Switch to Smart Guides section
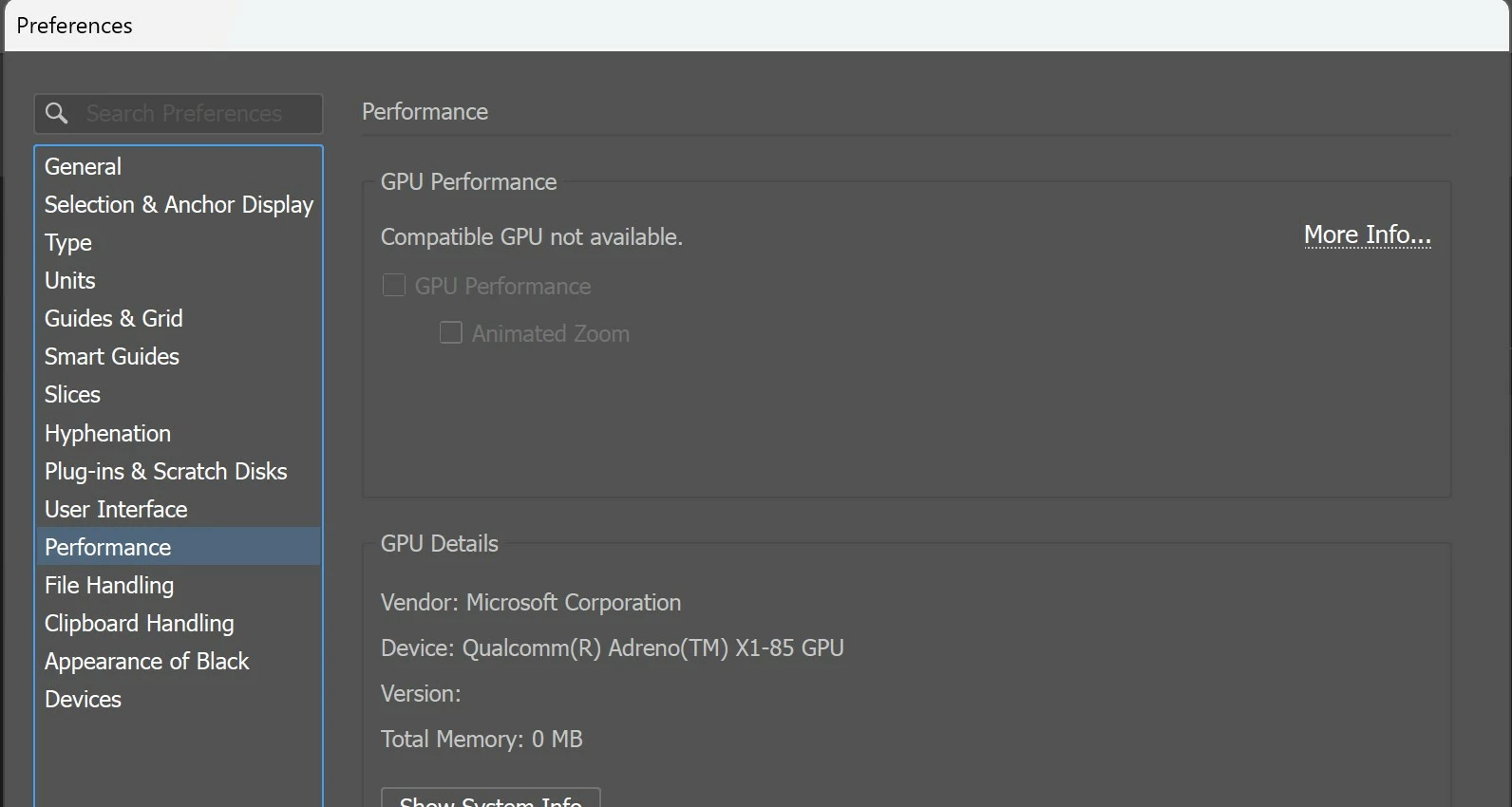The image size is (1512, 807). 112,357
